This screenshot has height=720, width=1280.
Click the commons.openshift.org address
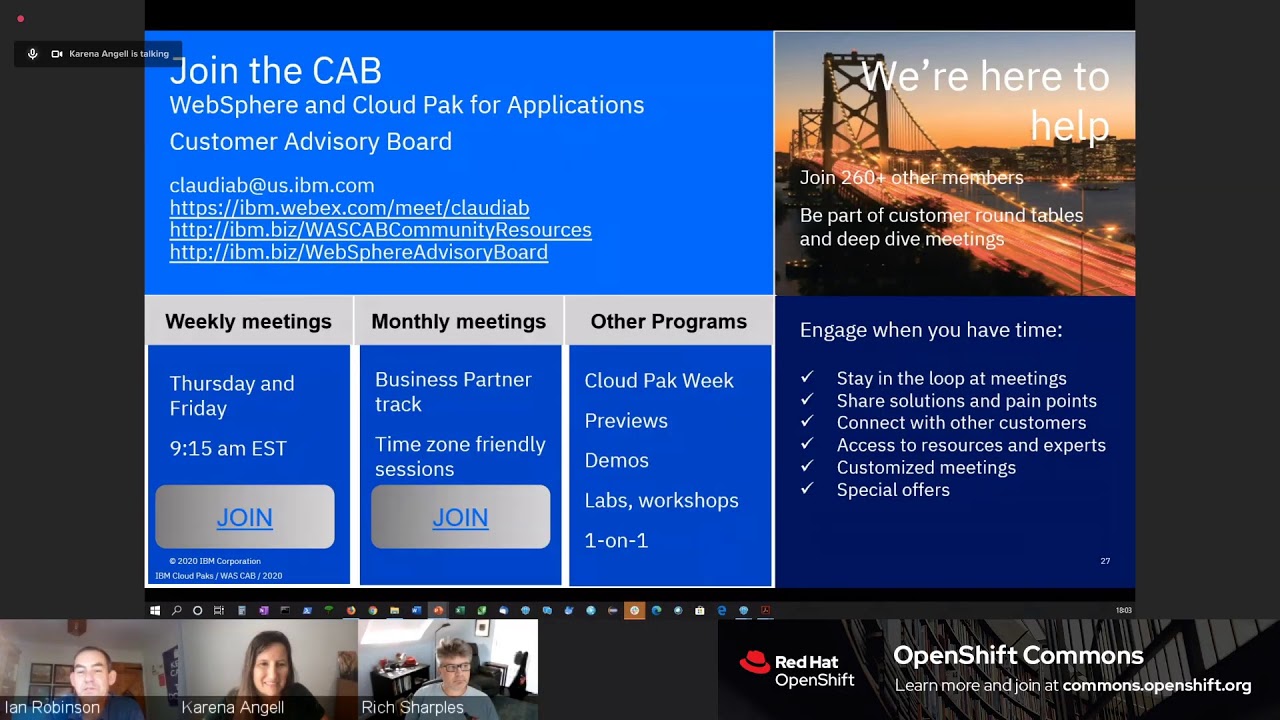point(1157,685)
